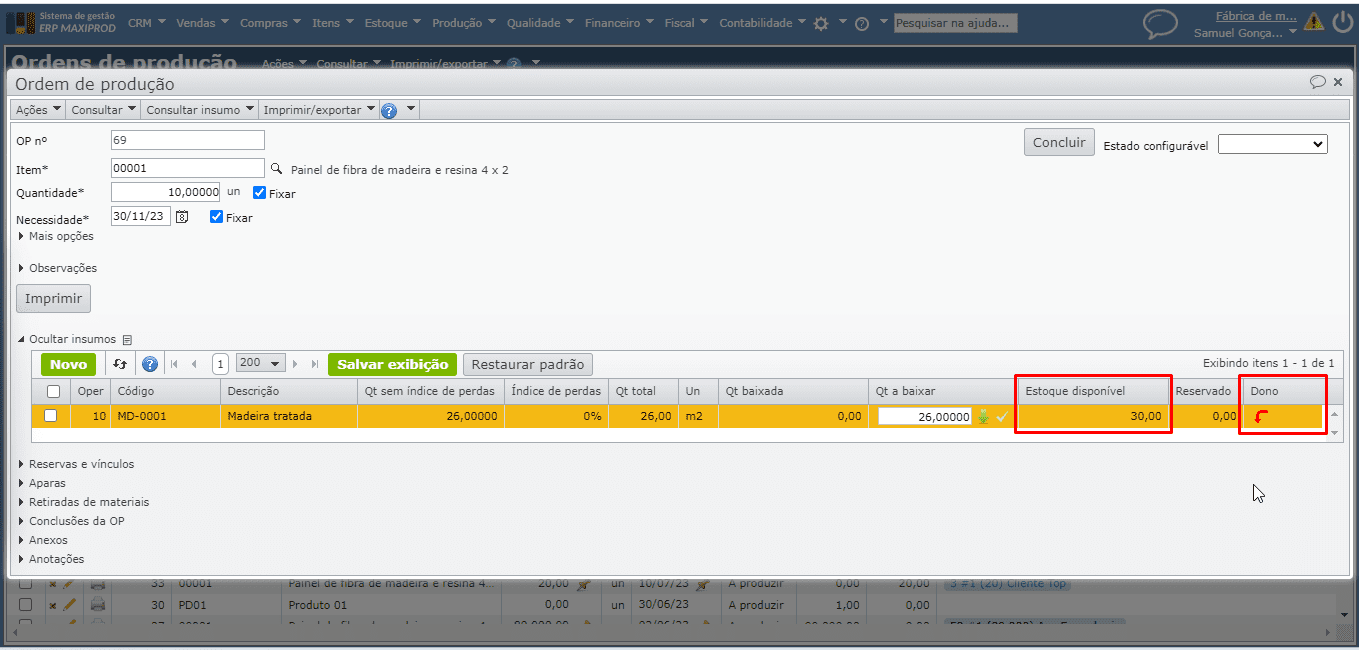Screen dimensions: 1359x650
Task: Click the magnifier next to Item field
Action: (277, 168)
